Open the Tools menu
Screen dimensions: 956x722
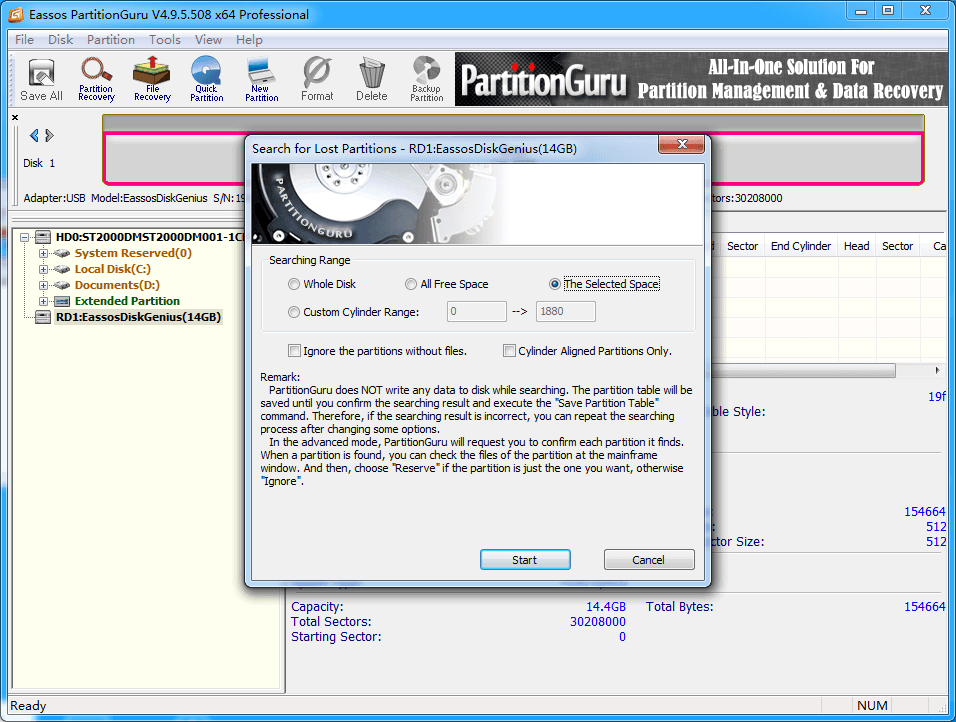165,40
